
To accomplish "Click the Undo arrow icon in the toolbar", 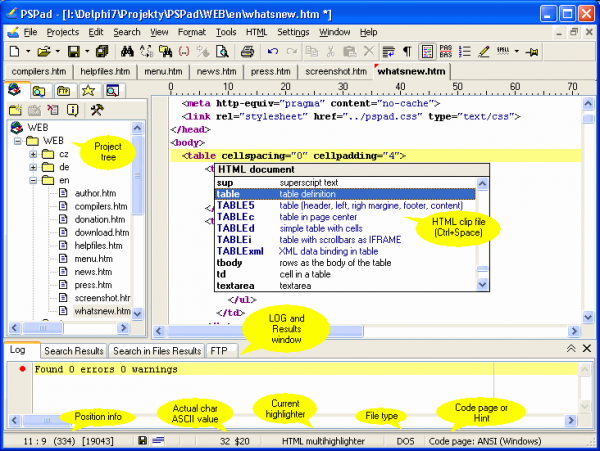I will (272, 51).
